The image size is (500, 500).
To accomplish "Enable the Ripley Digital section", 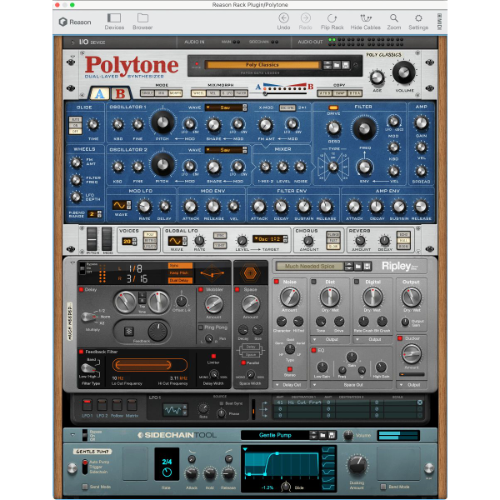I will [356, 282].
